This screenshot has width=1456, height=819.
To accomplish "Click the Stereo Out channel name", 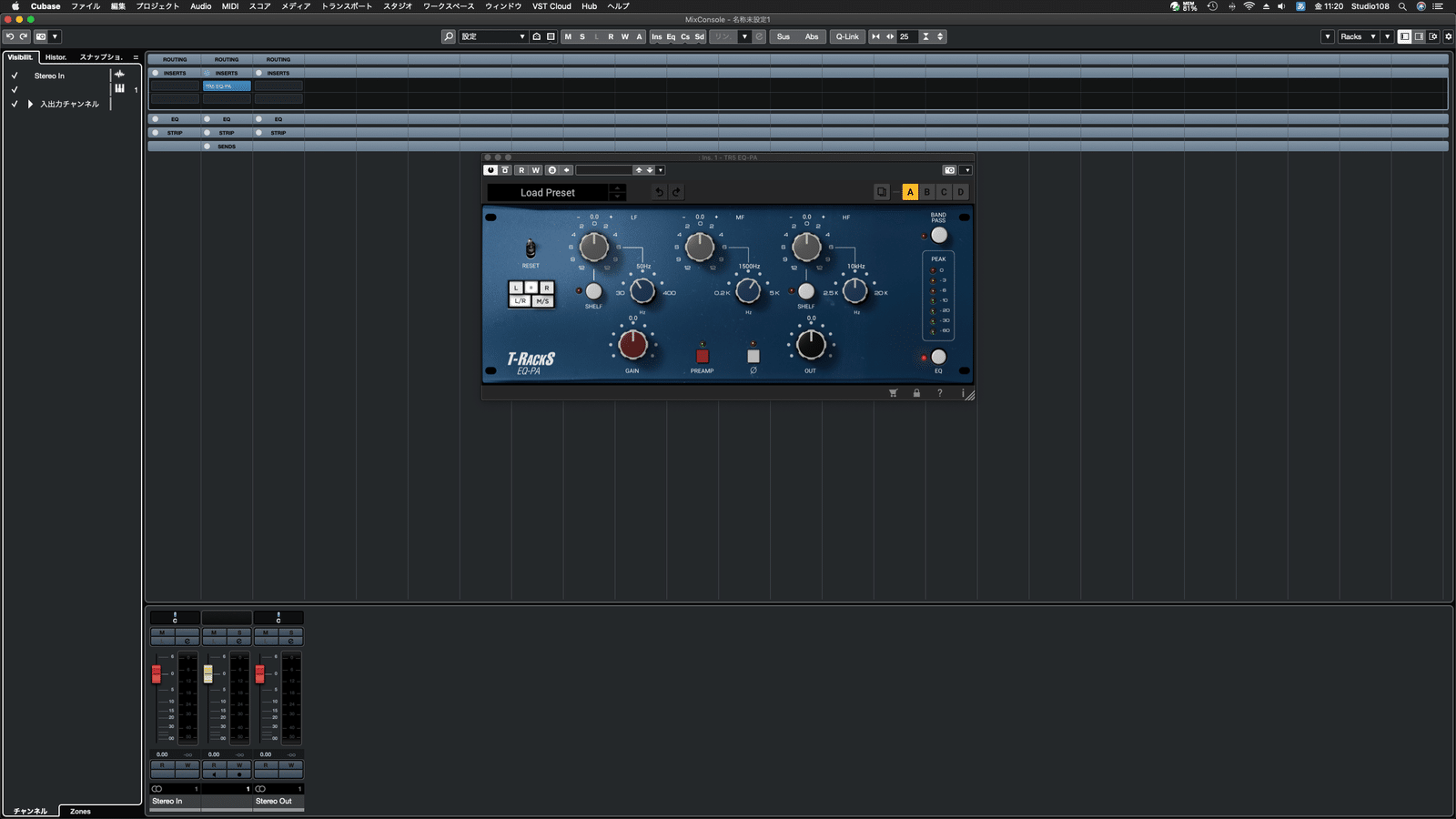I will (274, 801).
